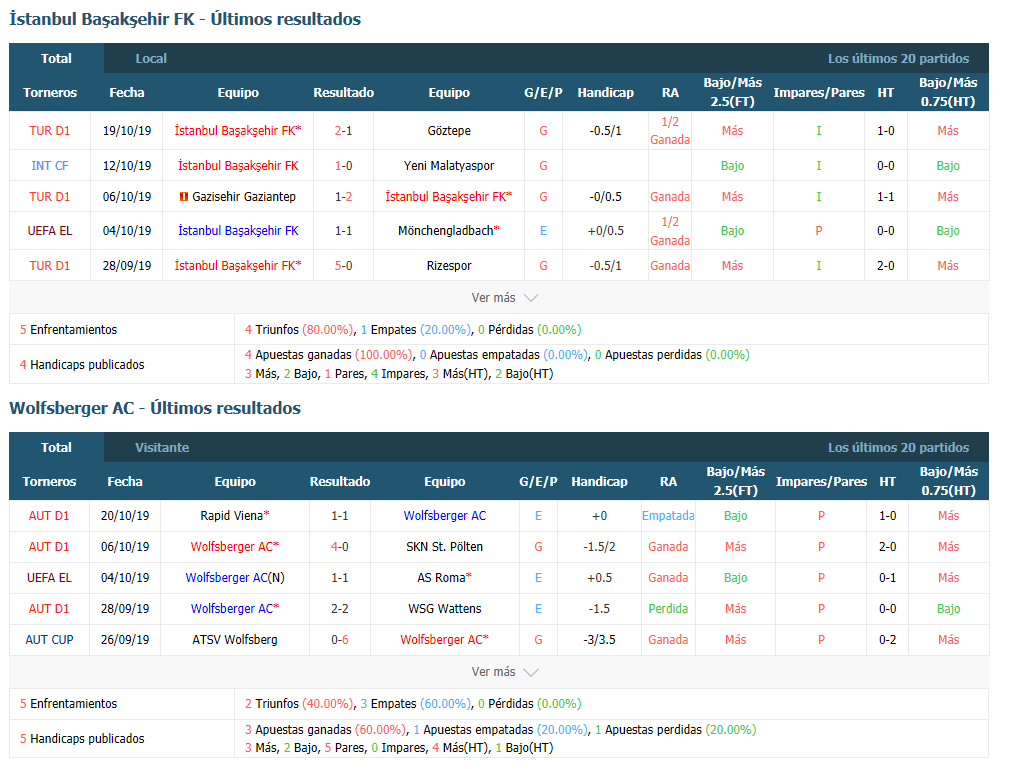Click the 'Wolfsberger AC - Últimos resultados' heading
The width and height of the screenshot is (1009, 769).
click(x=155, y=408)
